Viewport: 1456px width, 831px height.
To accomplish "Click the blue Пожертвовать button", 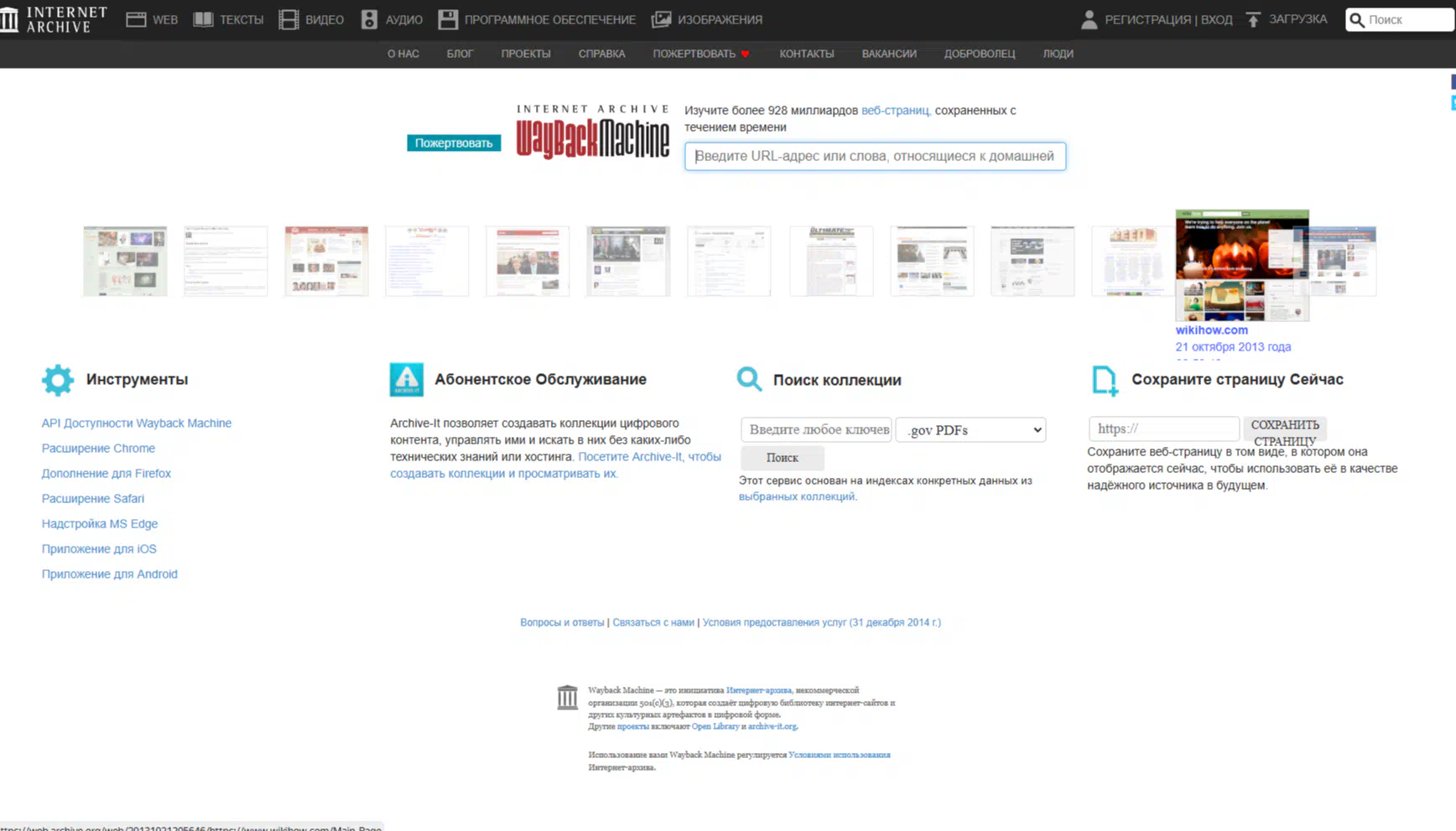I will pos(454,143).
